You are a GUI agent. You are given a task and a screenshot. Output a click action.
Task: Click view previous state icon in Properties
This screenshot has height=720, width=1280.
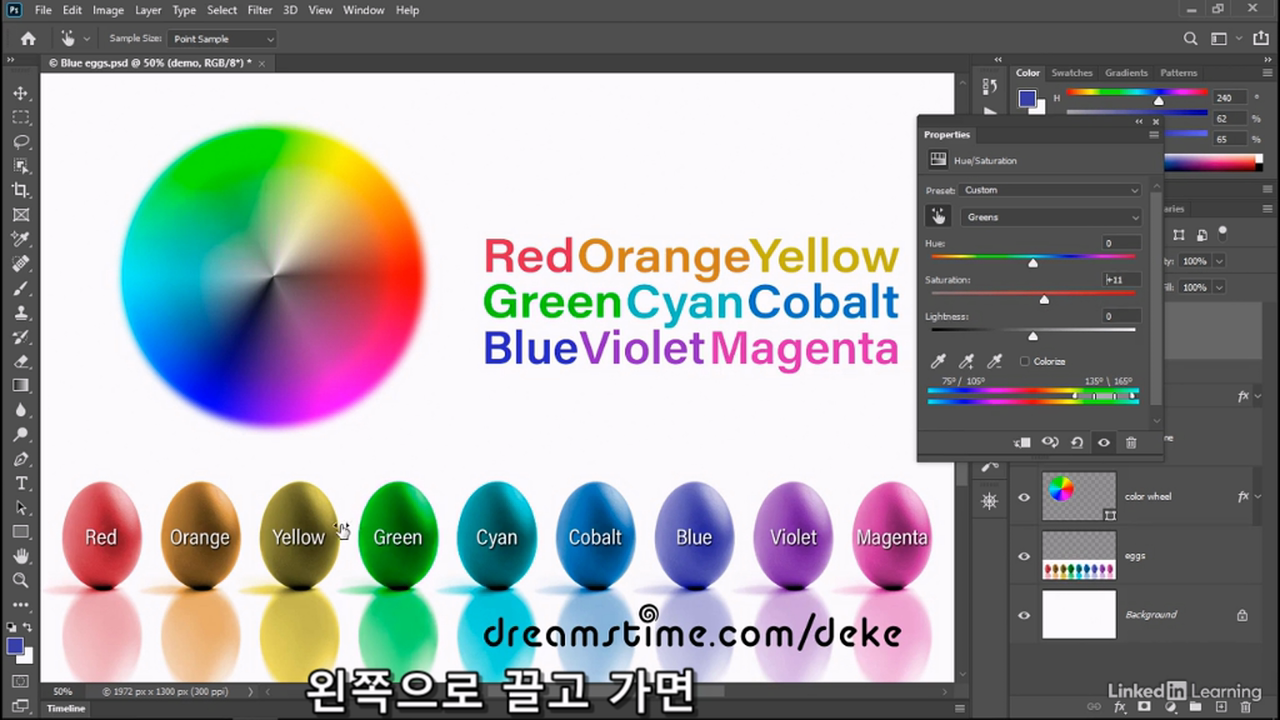click(1050, 442)
